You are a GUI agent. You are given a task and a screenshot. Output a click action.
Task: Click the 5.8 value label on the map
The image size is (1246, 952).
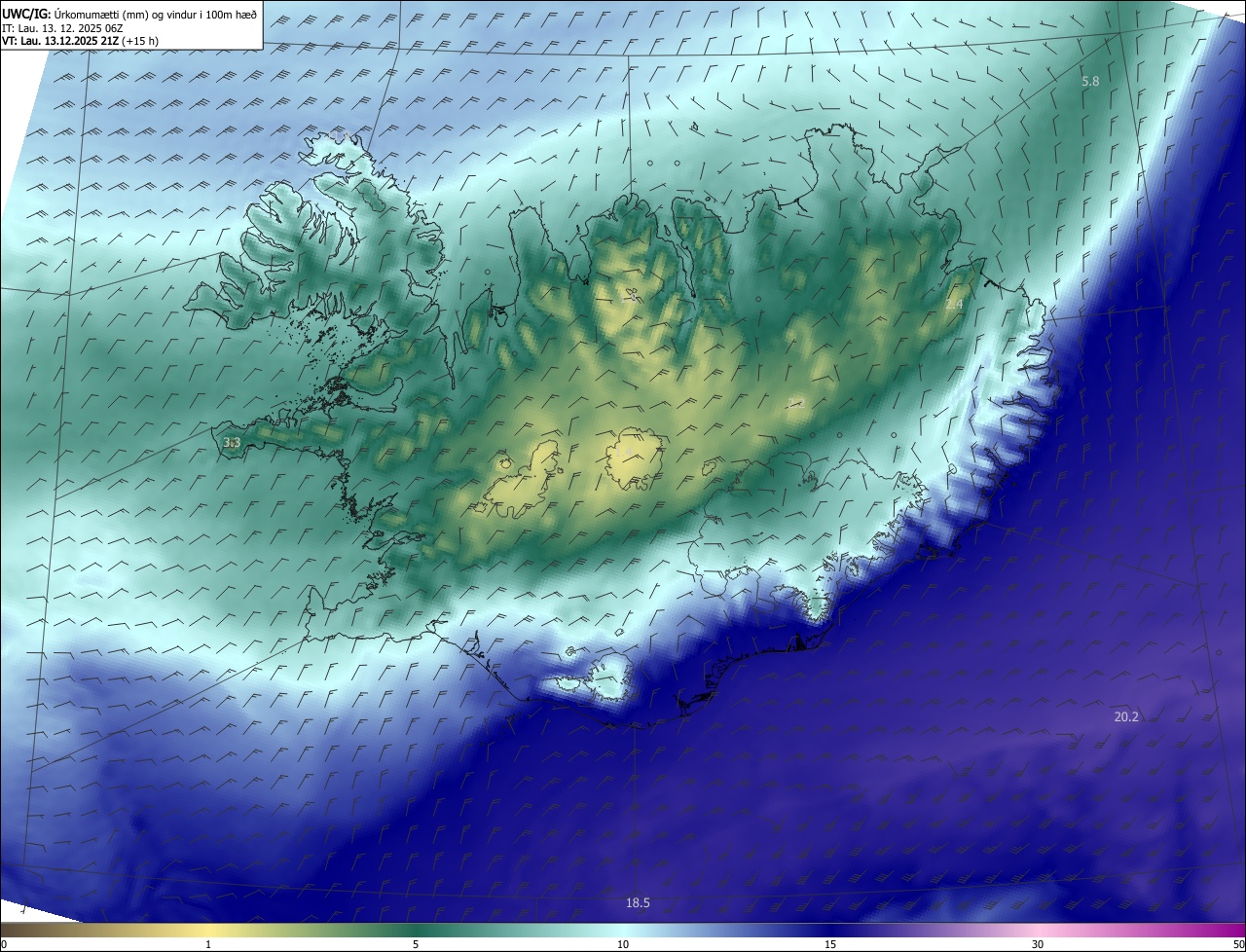(1090, 81)
